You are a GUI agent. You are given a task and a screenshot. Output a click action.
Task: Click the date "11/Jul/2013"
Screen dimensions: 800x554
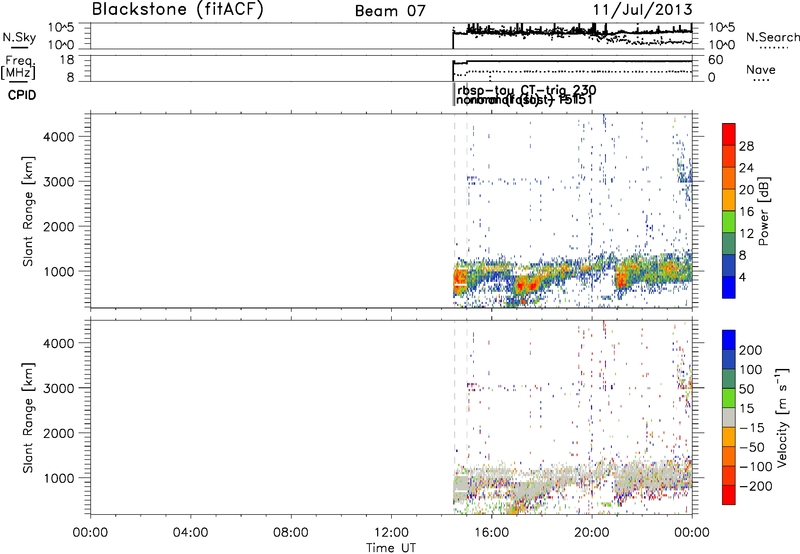tap(642, 10)
